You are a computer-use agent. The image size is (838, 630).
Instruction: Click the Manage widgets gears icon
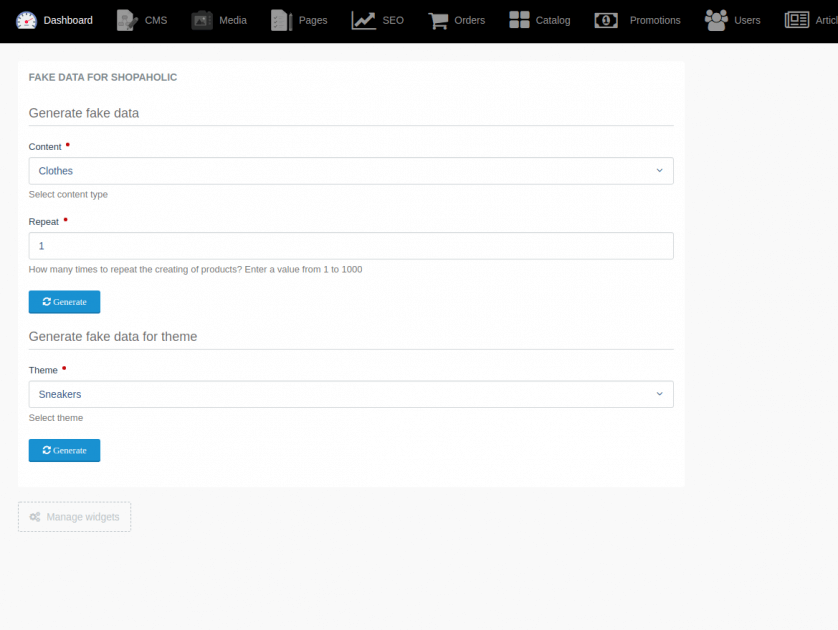coord(35,517)
